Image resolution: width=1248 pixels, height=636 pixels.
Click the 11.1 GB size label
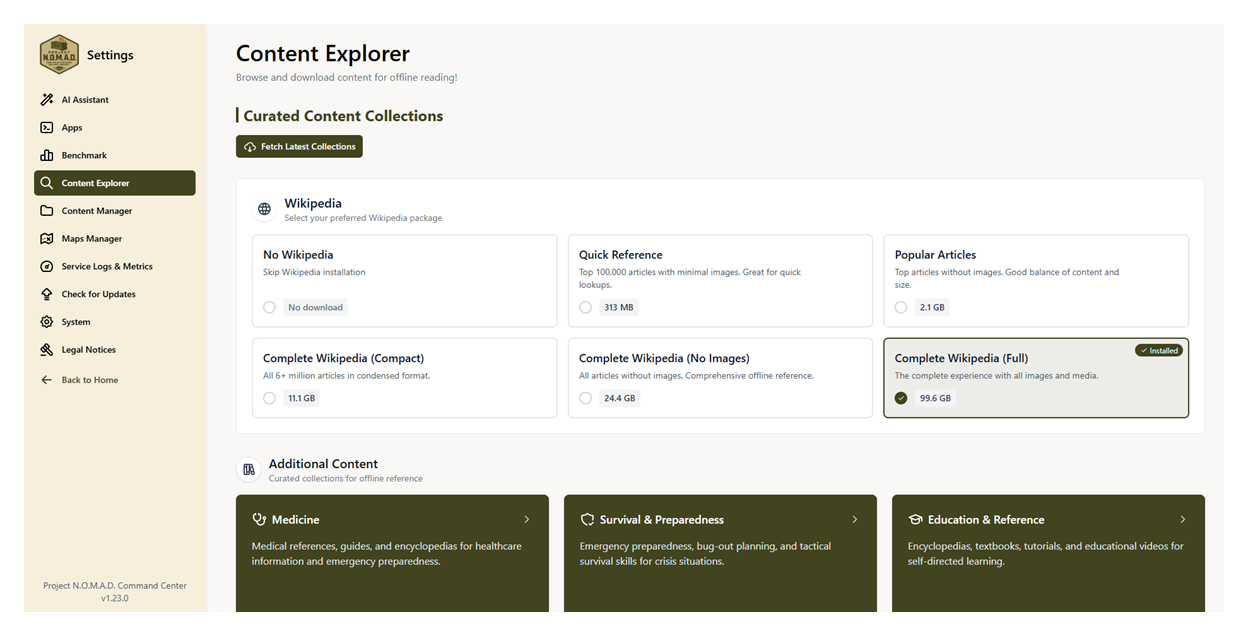click(301, 398)
